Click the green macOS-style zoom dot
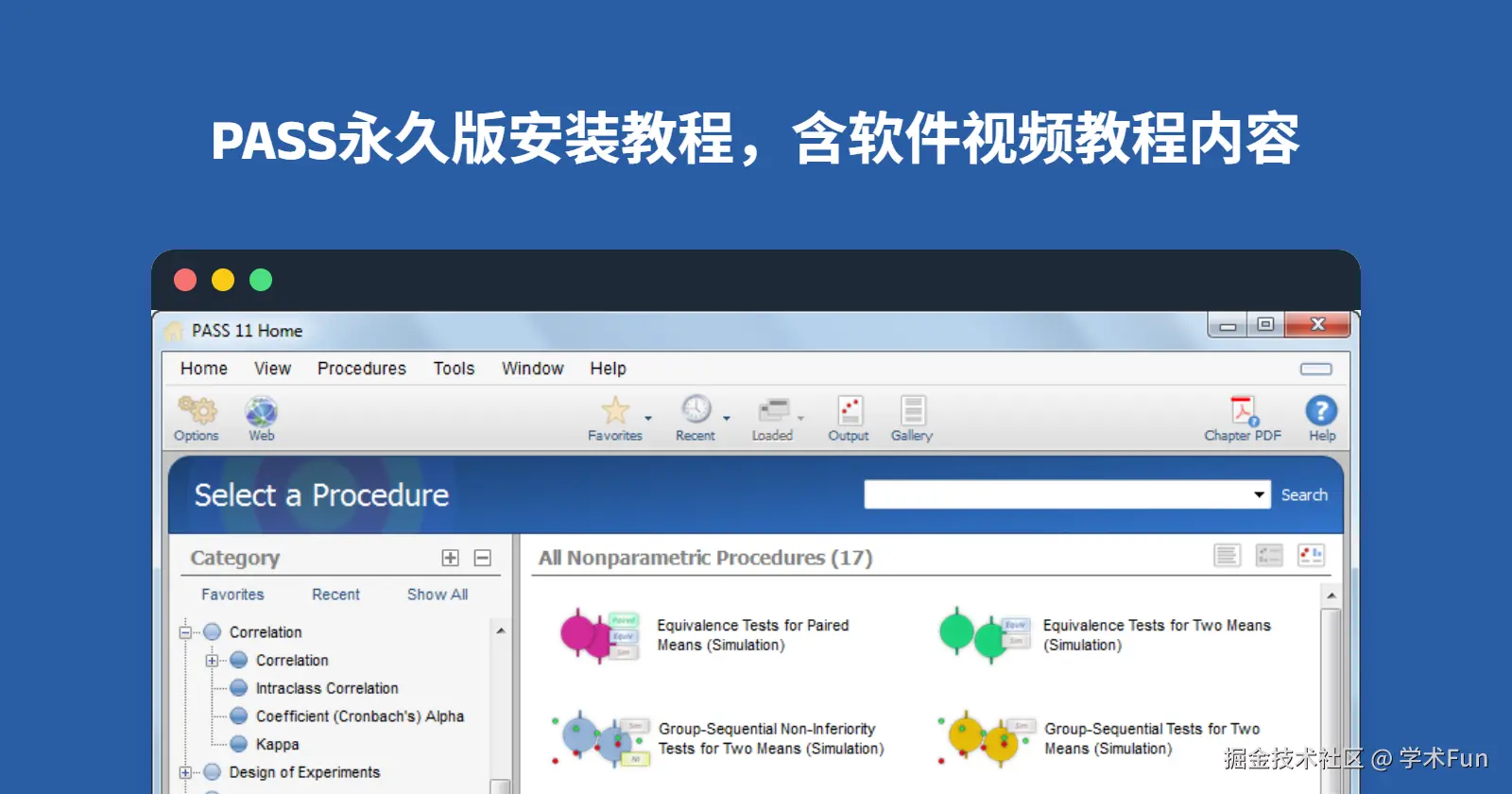Screen dimensions: 1512x794 coord(261,280)
